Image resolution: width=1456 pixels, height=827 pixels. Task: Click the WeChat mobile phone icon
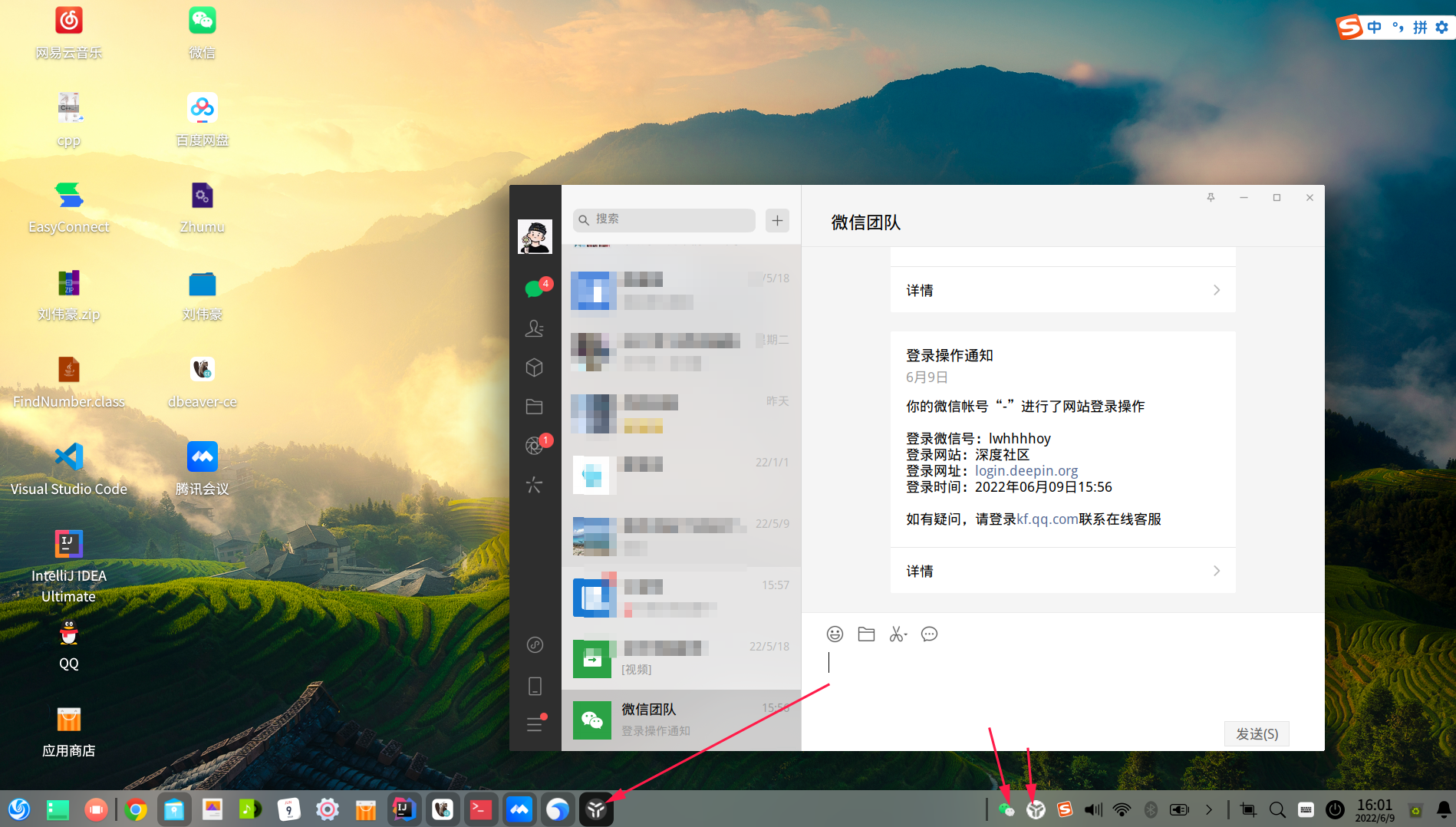coord(535,686)
